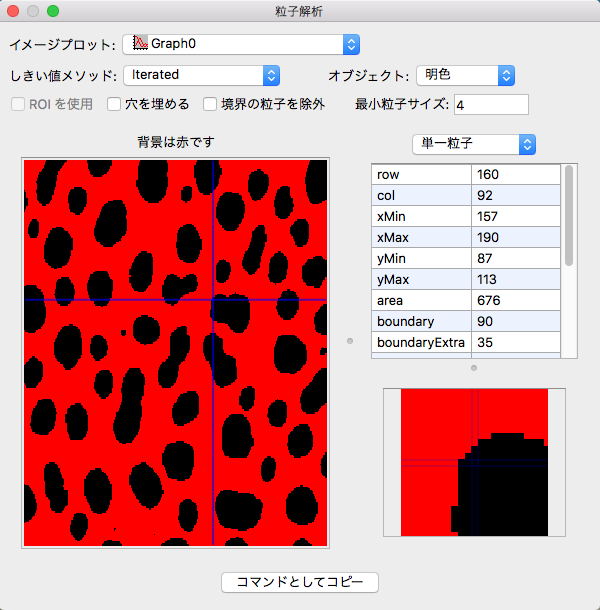Select the boundary value 90 cell
600x610 pixels.
(x=516, y=321)
